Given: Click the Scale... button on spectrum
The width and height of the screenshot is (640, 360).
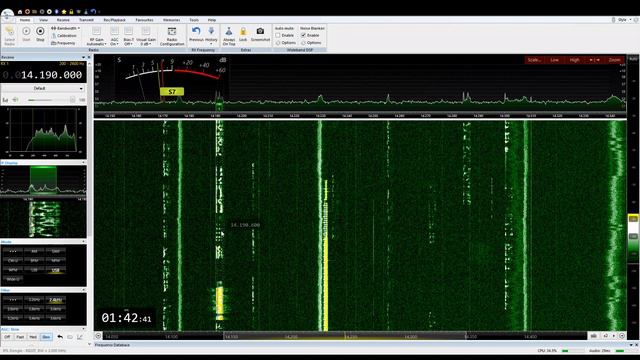Looking at the screenshot, I should point(534,60).
